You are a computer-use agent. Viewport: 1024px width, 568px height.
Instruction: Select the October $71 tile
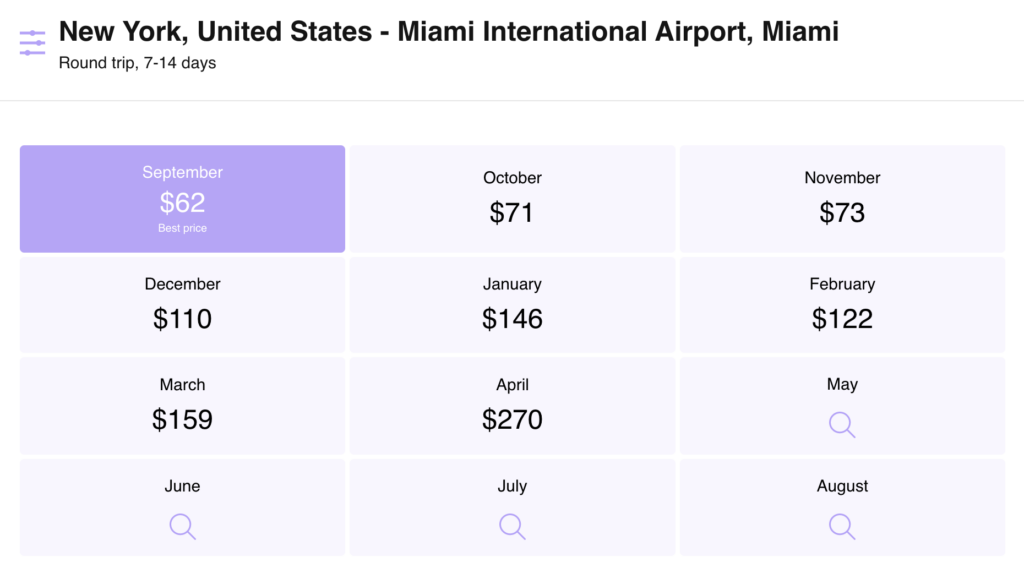(x=512, y=199)
